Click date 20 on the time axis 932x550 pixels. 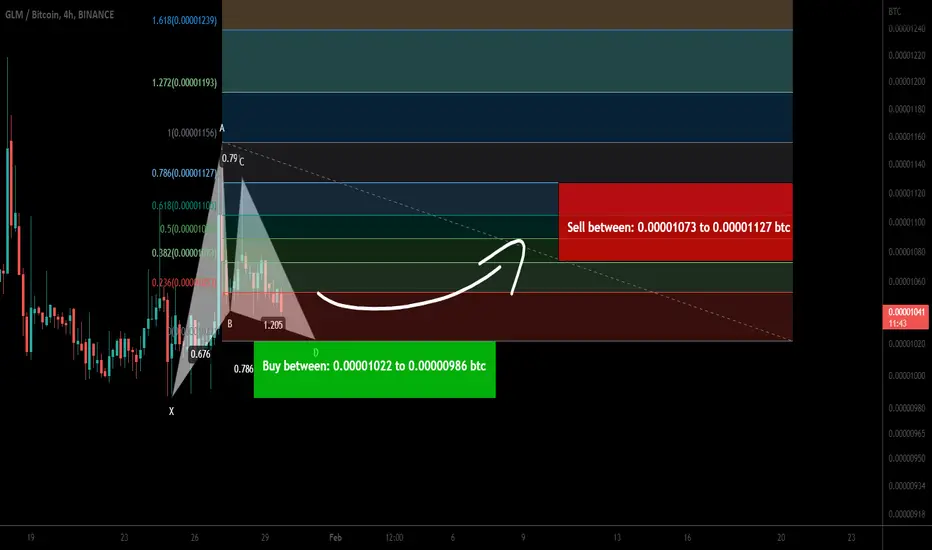[781, 537]
